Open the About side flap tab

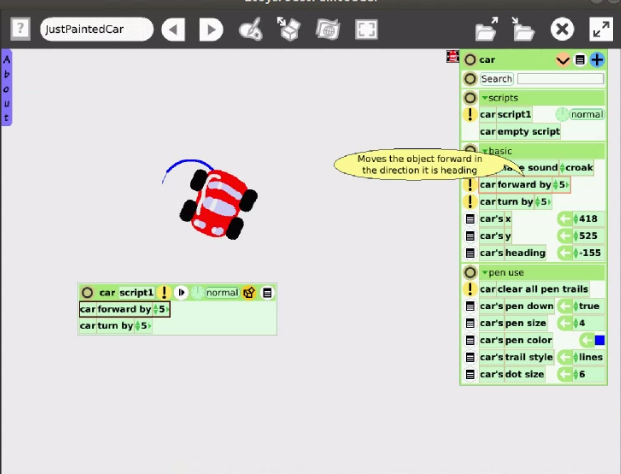[6, 88]
